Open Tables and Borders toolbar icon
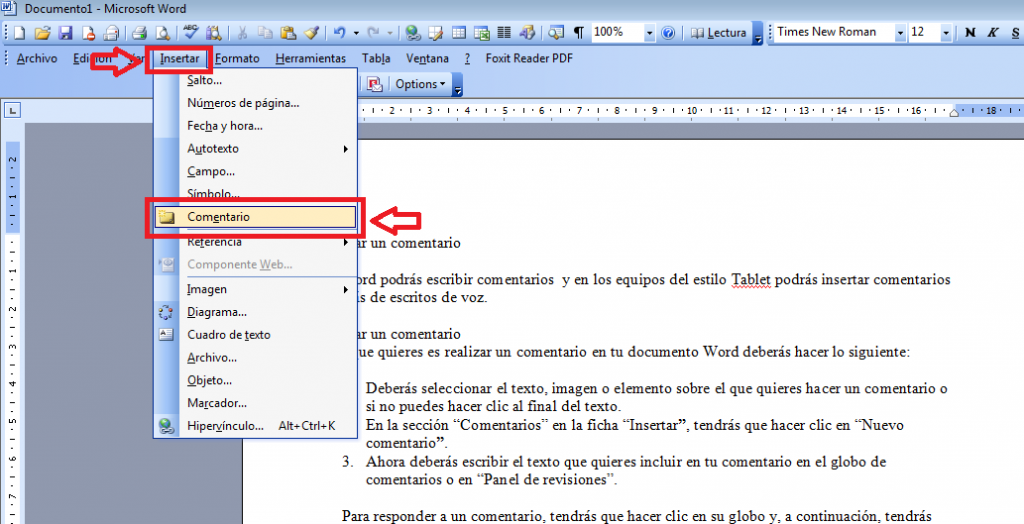This screenshot has height=524, width=1024. [436, 32]
